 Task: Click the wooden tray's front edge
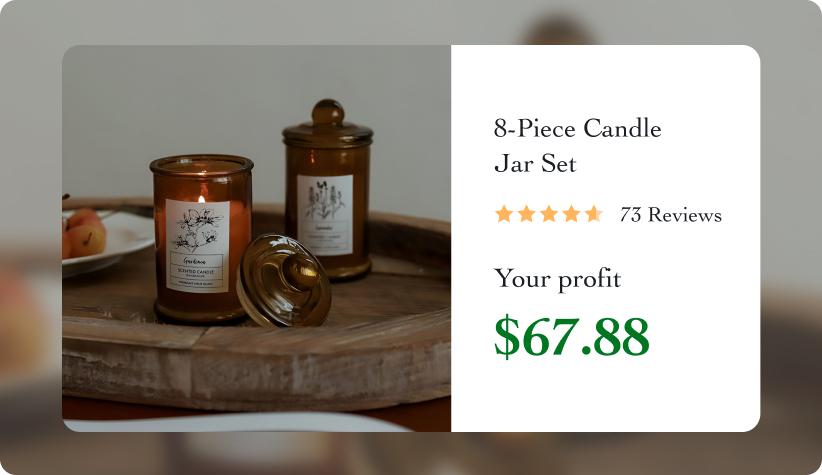(256, 372)
